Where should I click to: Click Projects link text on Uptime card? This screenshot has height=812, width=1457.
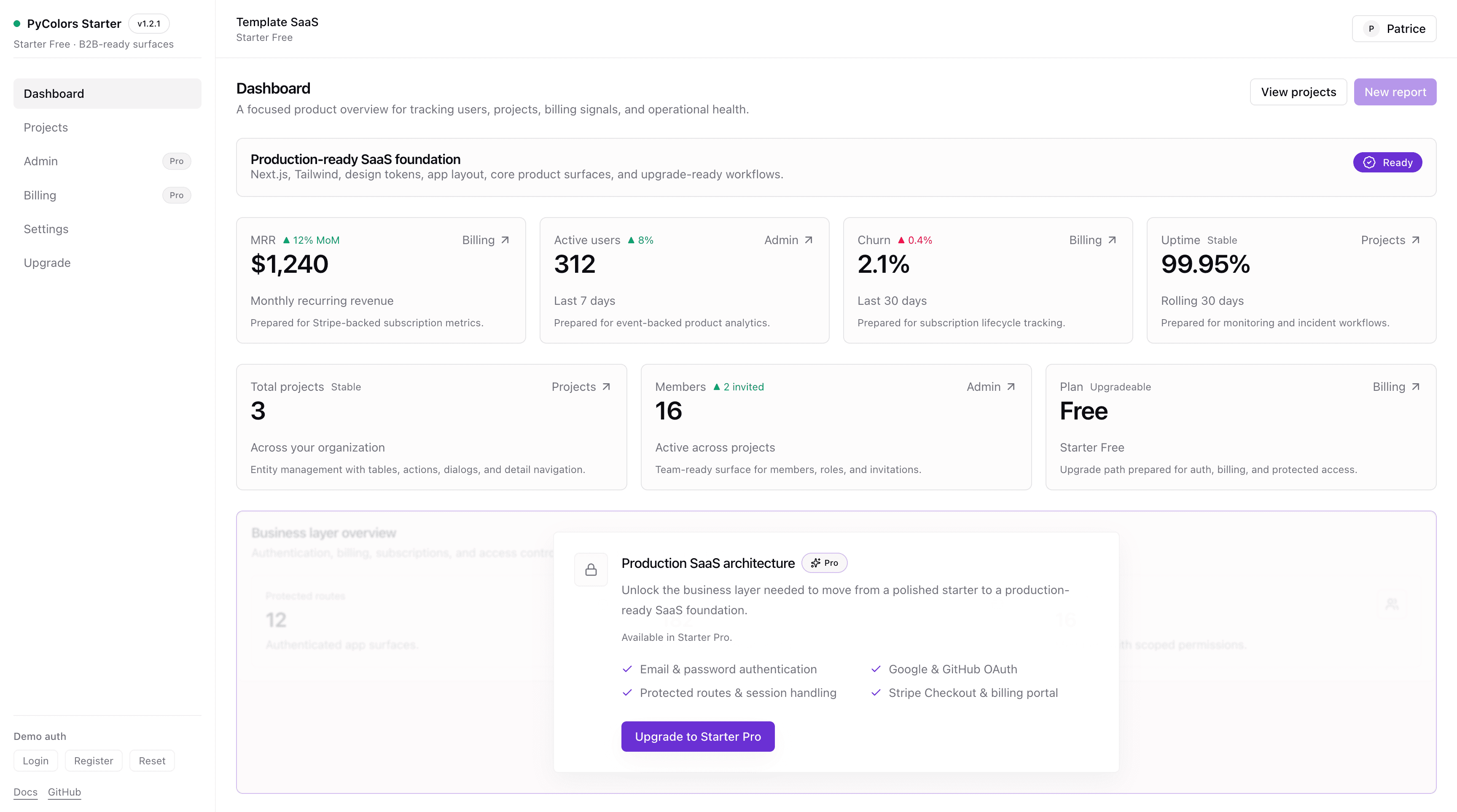[x=1383, y=240]
